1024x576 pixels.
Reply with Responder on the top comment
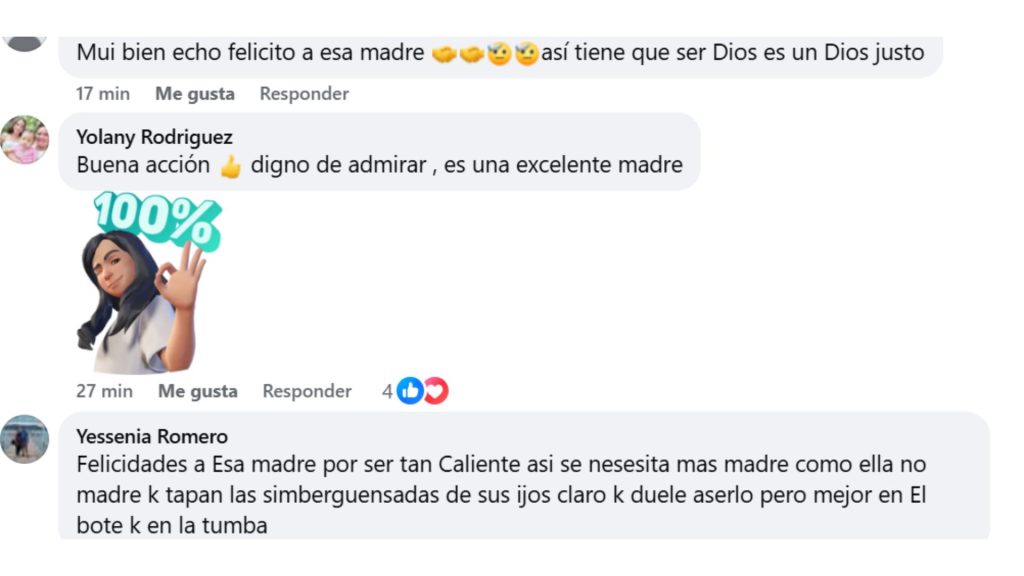point(304,93)
